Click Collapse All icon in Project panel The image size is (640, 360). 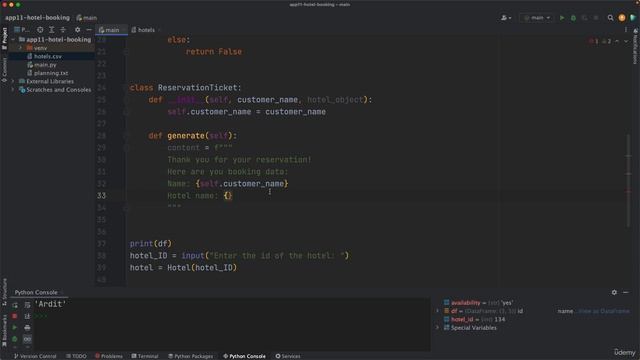pyautogui.click(x=63, y=30)
